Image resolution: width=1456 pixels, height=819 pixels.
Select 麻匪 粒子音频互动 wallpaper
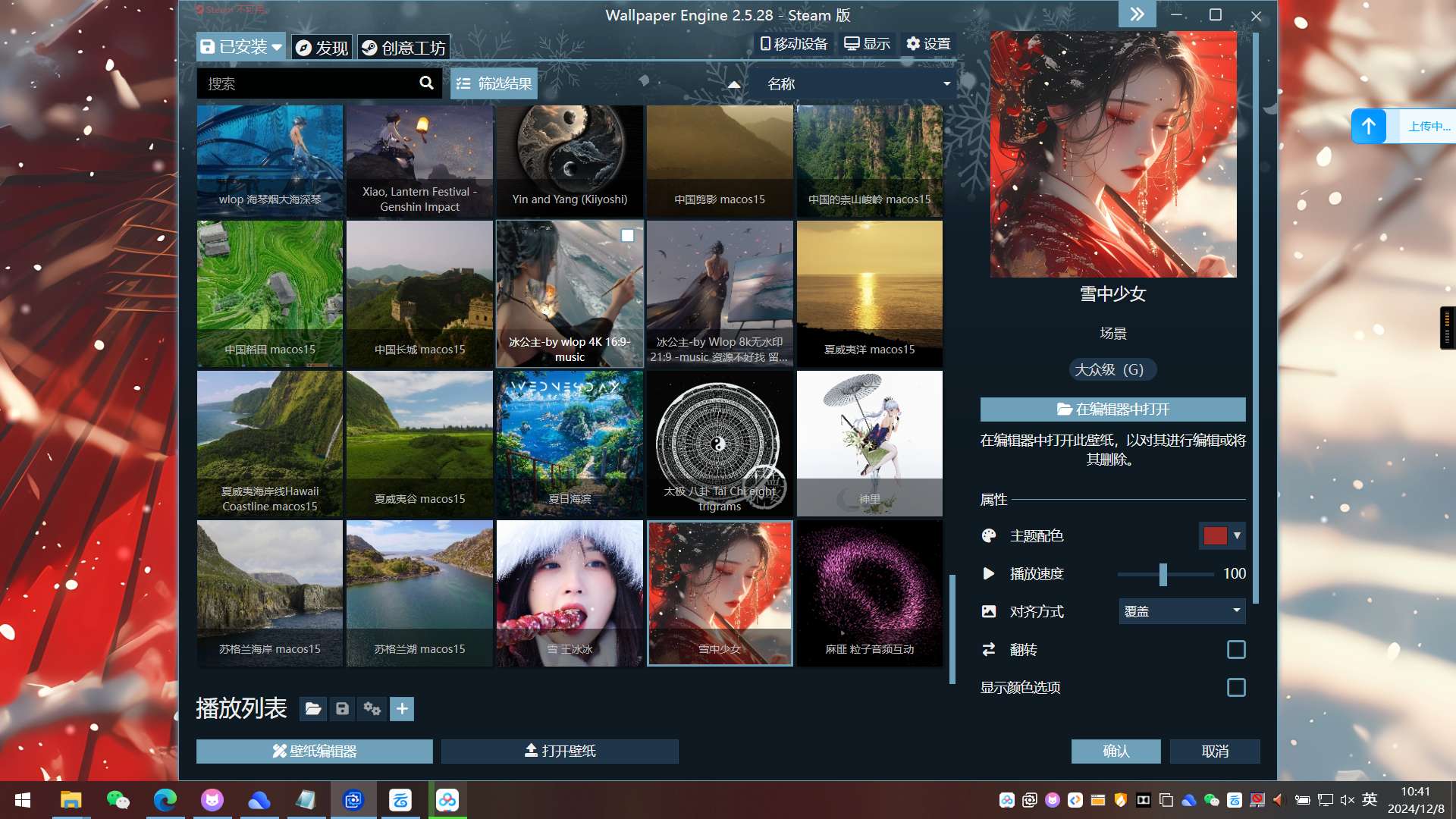point(869,593)
